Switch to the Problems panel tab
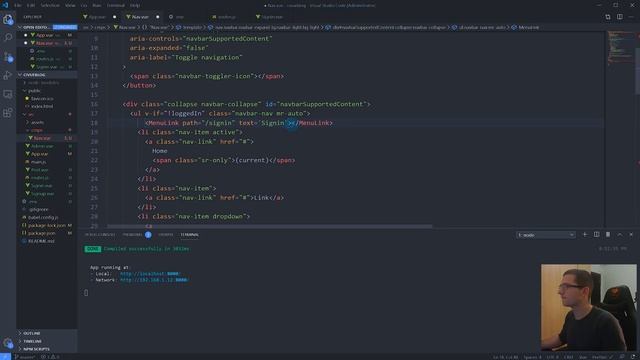The height and width of the screenshot is (360, 640). [133, 235]
